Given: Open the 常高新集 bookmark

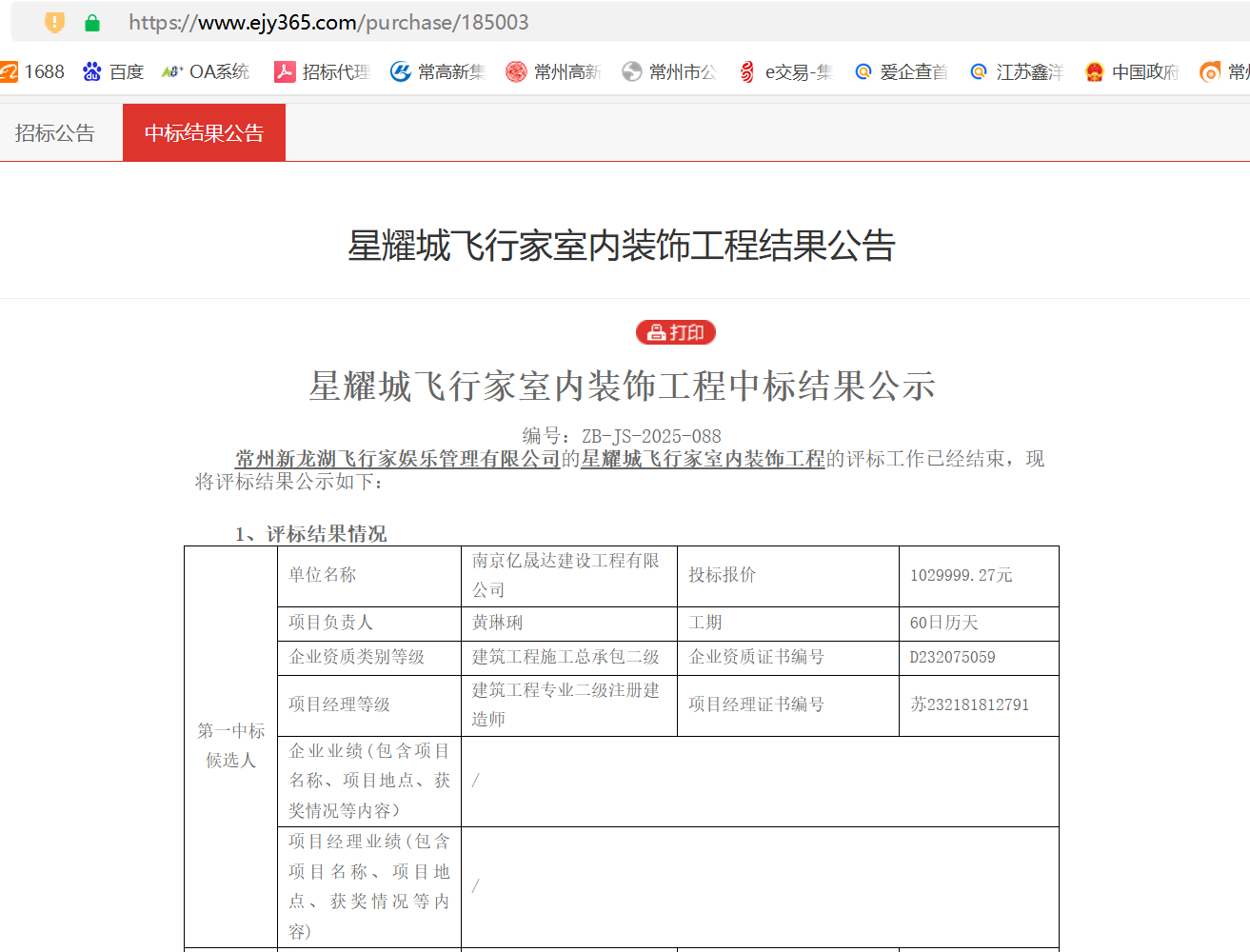Looking at the screenshot, I should pos(438,71).
